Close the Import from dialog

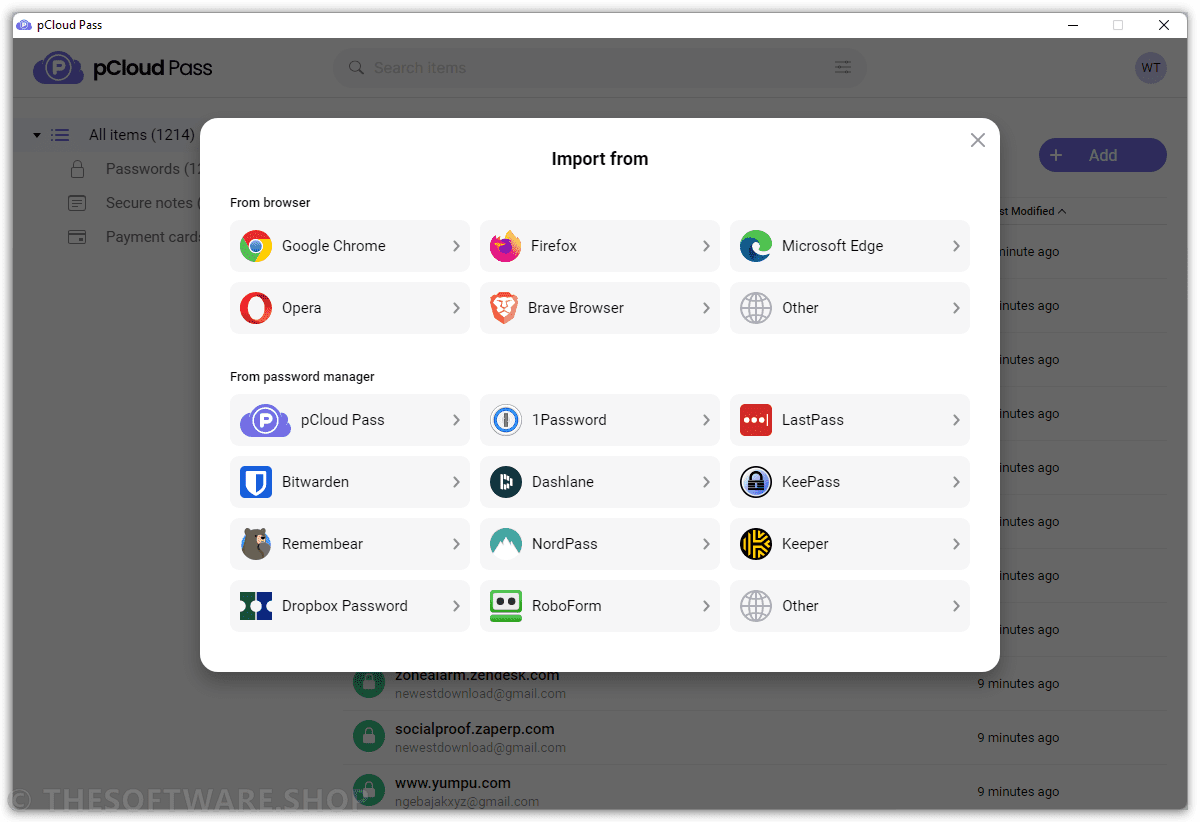click(978, 140)
